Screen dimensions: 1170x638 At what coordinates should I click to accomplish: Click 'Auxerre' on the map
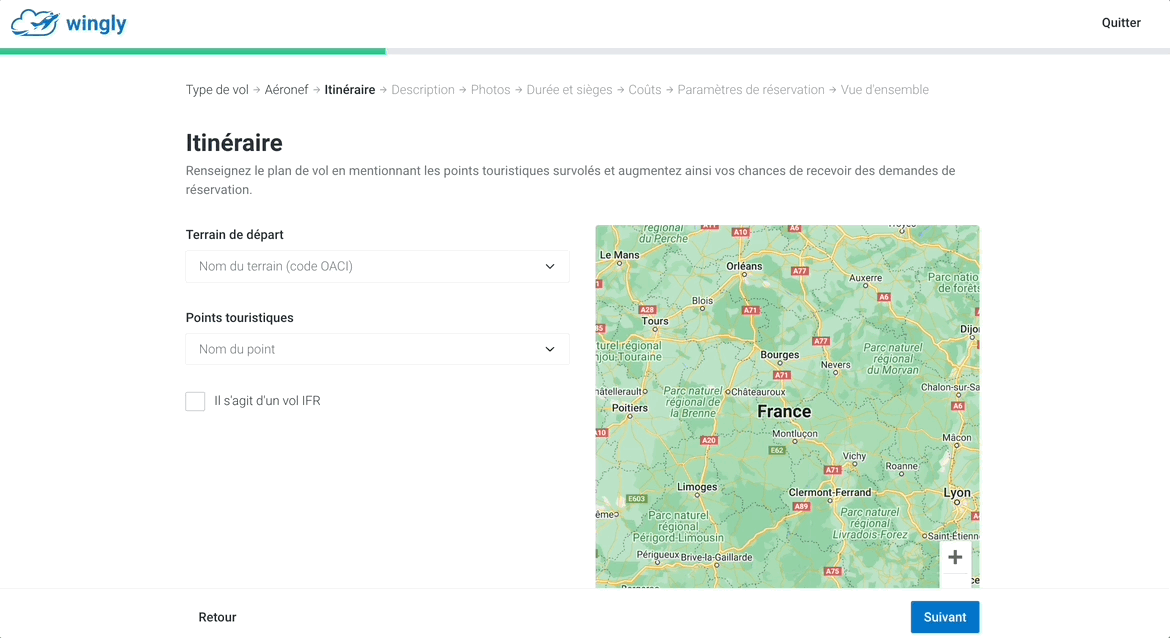[866, 278]
